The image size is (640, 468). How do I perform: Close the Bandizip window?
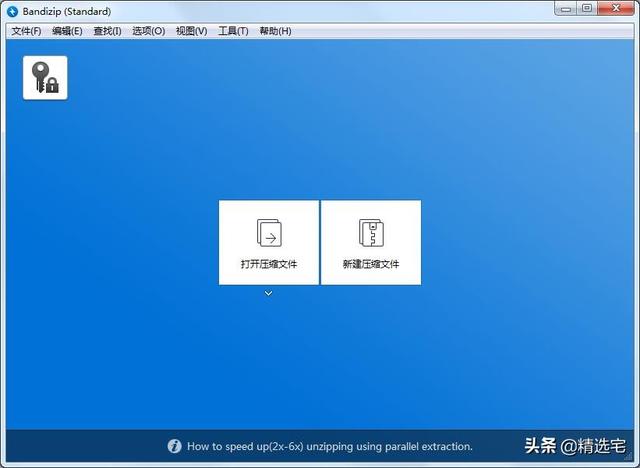(616, 9)
